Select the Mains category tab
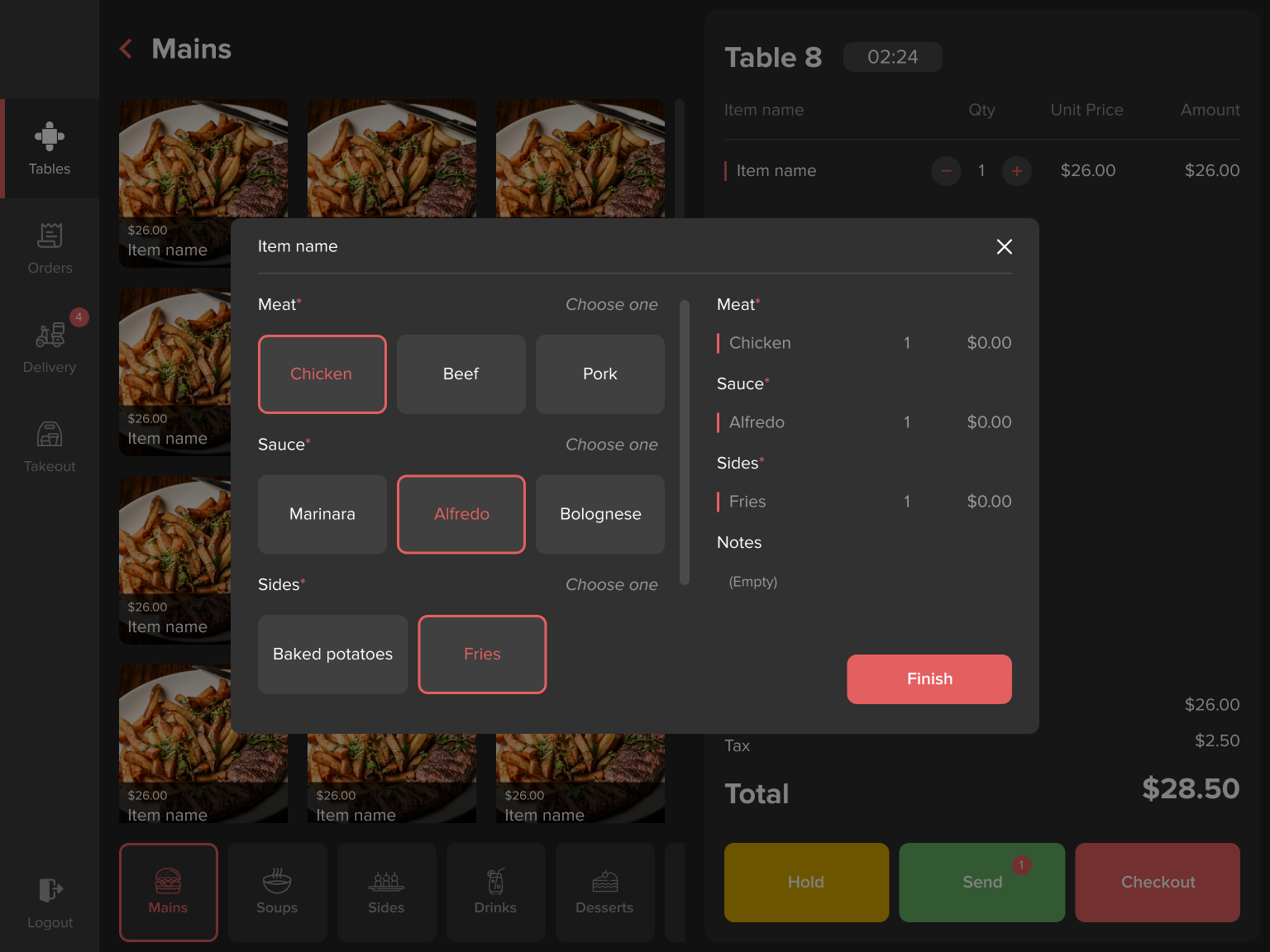This screenshot has height=952, width=1270. click(x=169, y=892)
